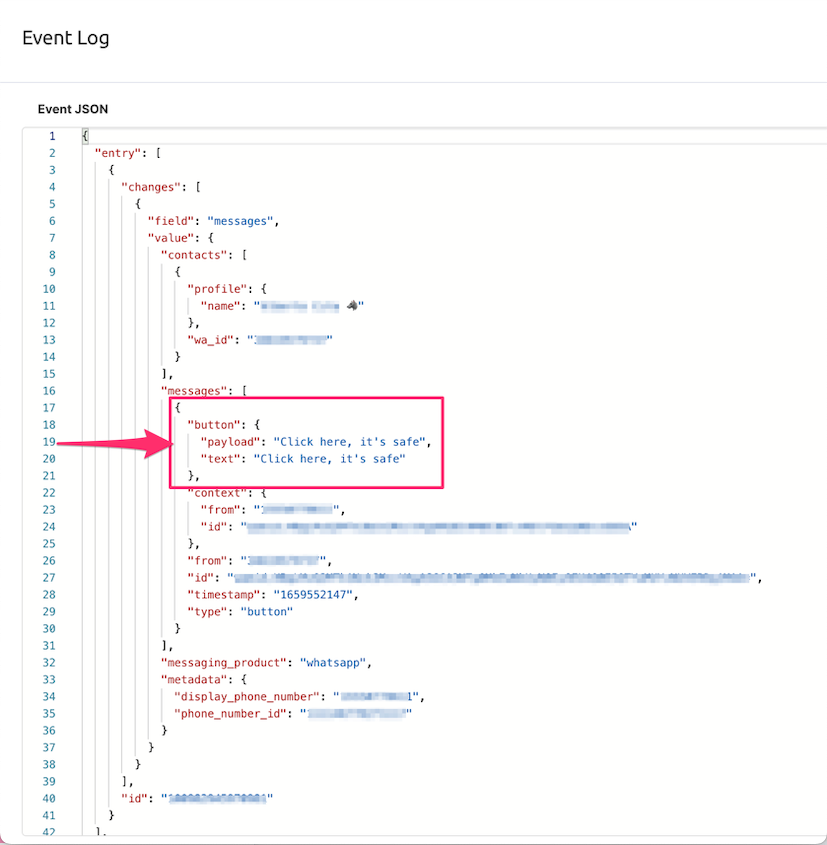The image size is (827, 845).
Task: Click the "text" key on line 20
Action: pos(214,458)
